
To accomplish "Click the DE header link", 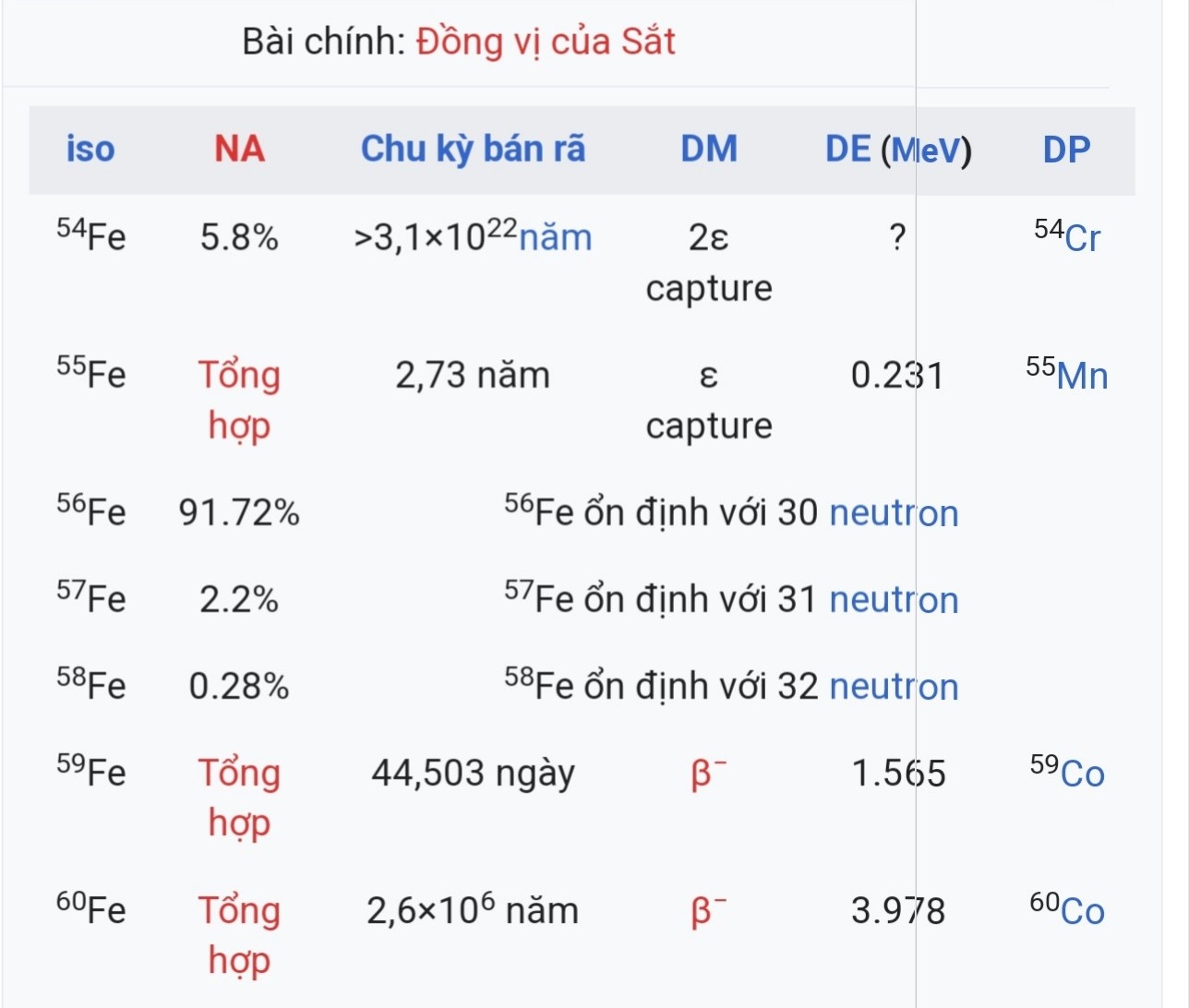I will pyautogui.click(x=847, y=150).
